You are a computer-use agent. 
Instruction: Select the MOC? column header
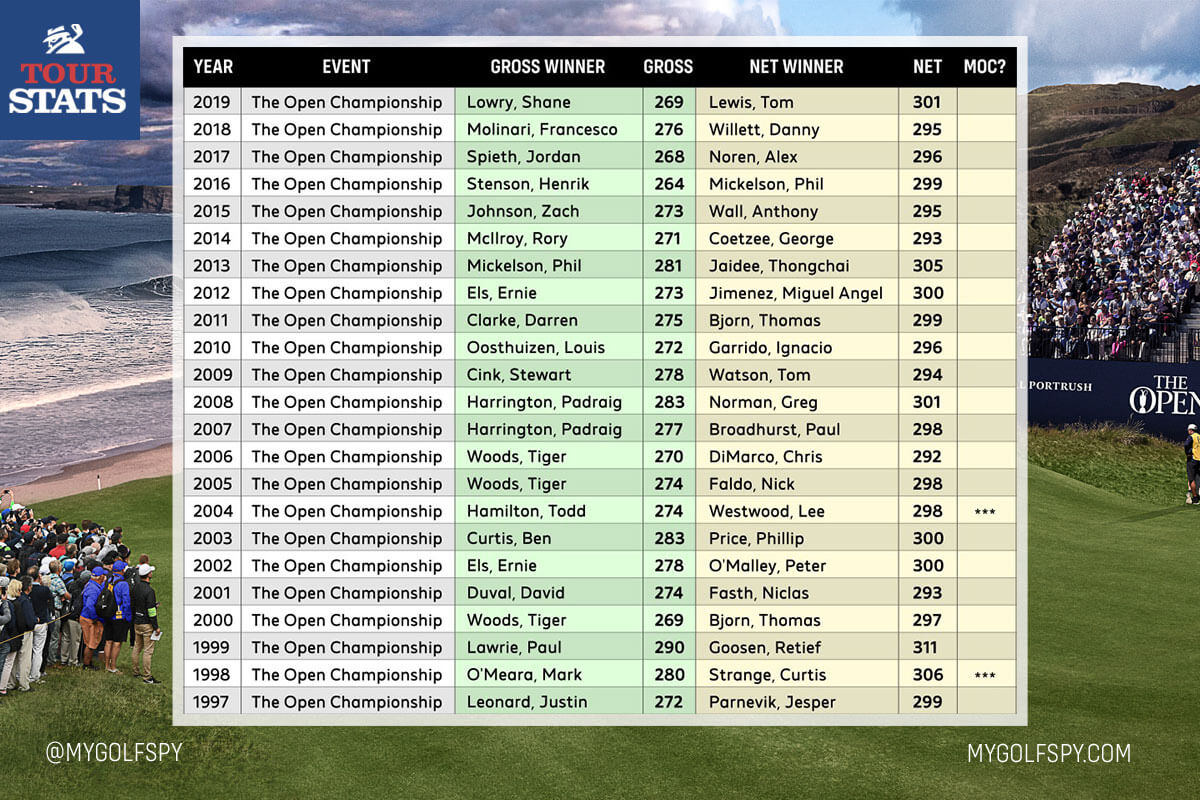(x=986, y=67)
